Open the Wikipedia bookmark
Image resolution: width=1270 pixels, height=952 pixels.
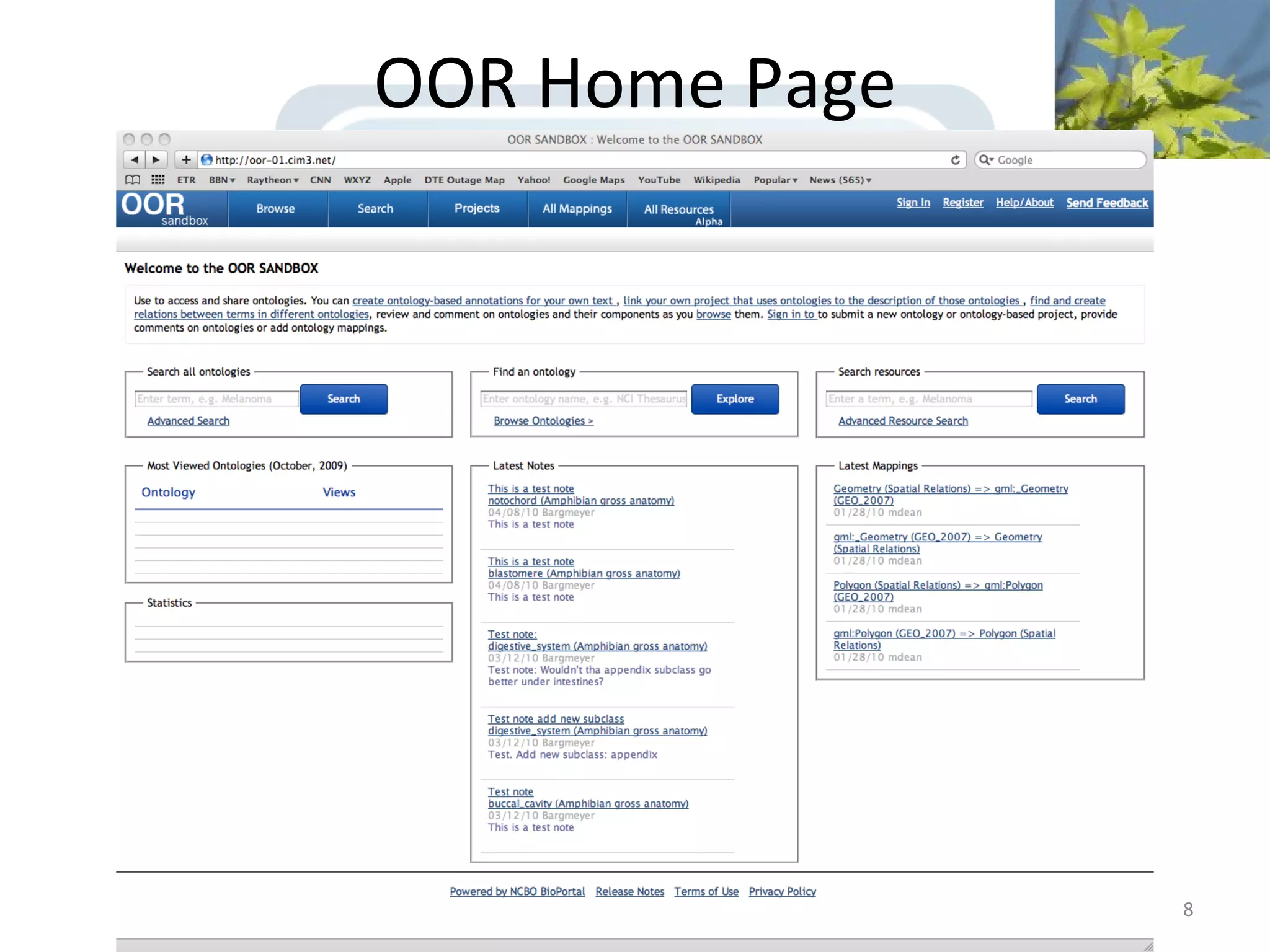717,180
